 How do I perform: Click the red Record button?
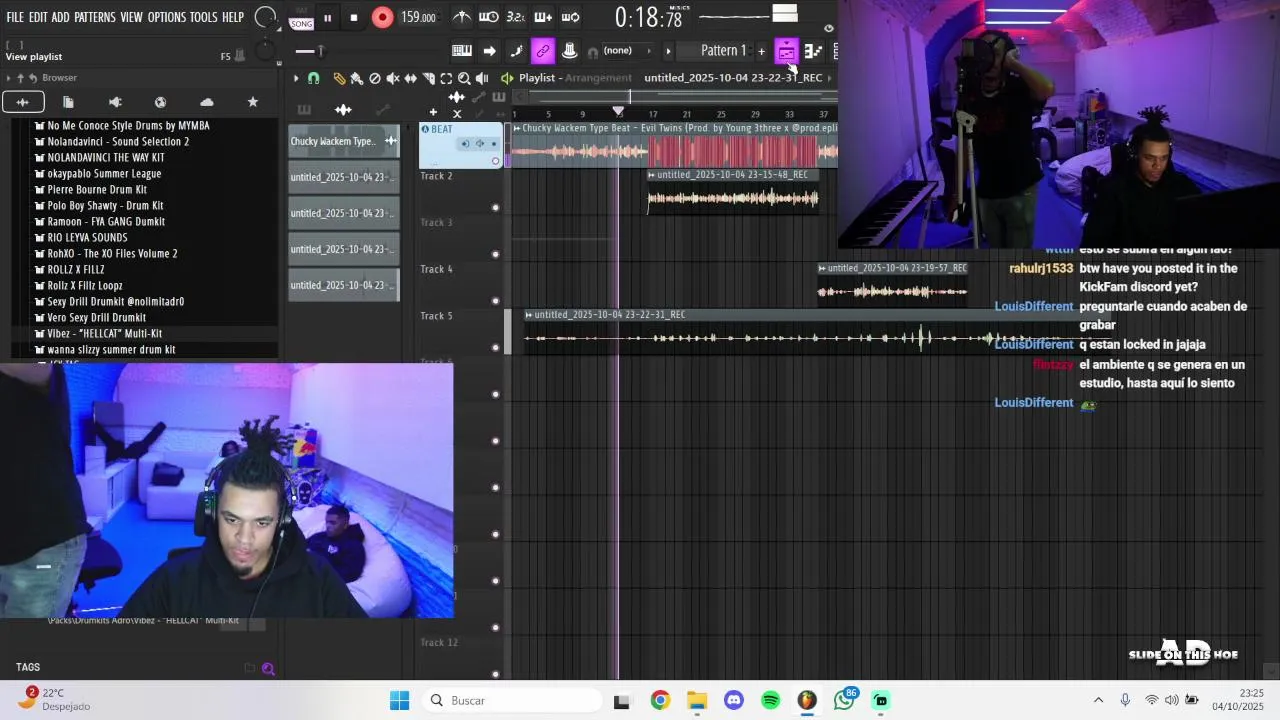[x=382, y=17]
